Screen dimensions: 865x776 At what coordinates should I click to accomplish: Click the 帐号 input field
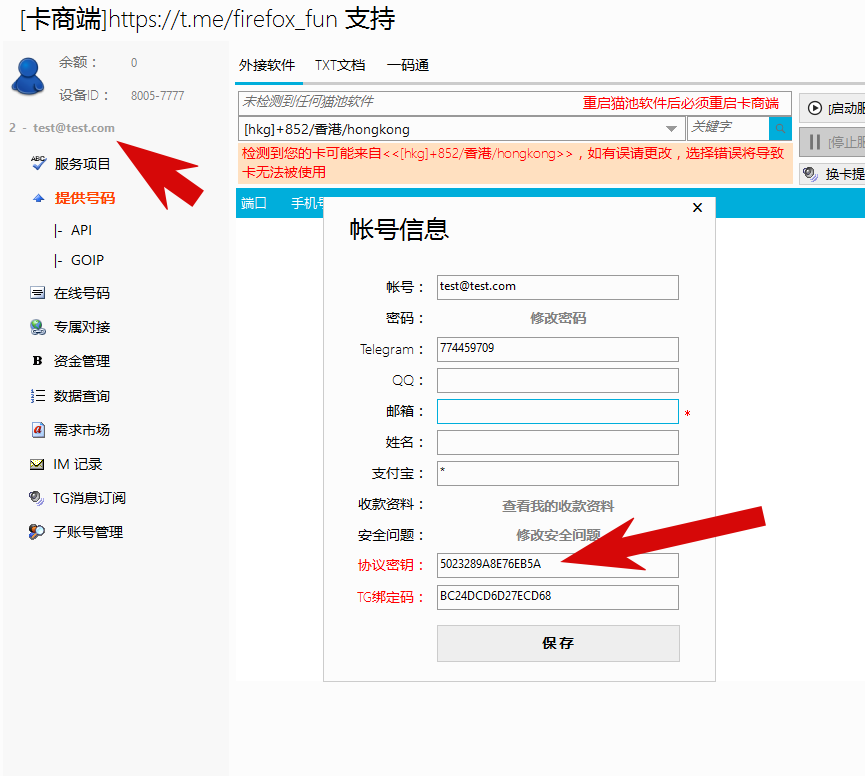(558, 287)
